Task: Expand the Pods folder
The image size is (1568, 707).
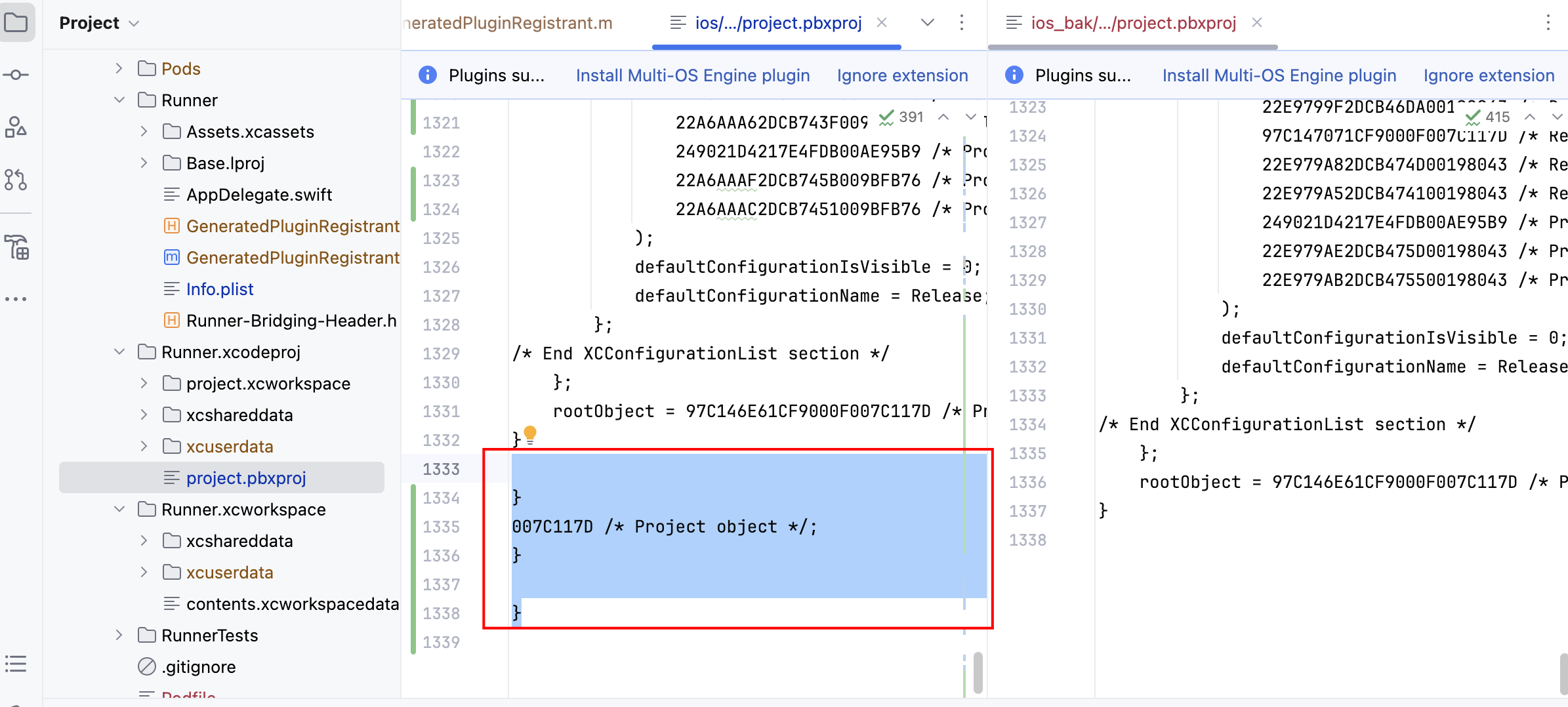Action: (x=119, y=68)
